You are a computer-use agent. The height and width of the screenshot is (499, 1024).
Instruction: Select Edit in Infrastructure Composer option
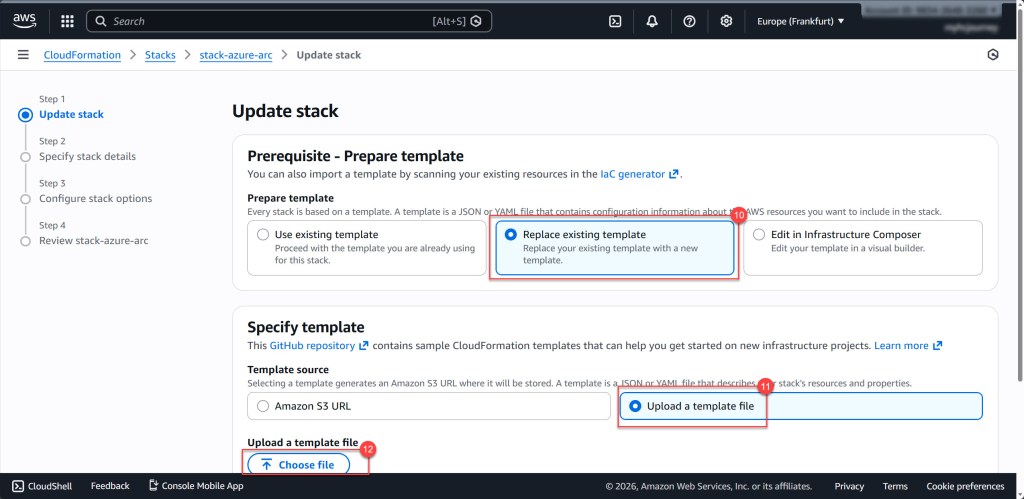pyautogui.click(x=759, y=235)
